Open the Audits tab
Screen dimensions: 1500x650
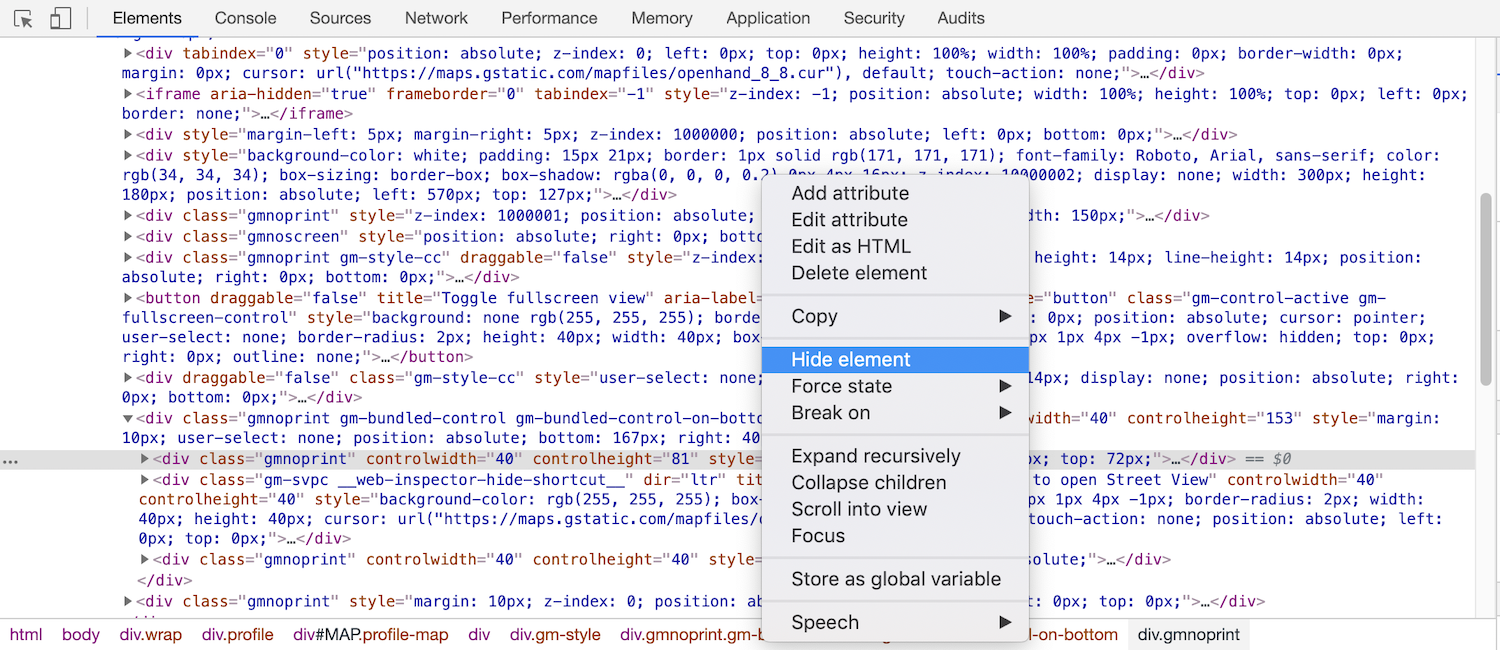(x=961, y=18)
